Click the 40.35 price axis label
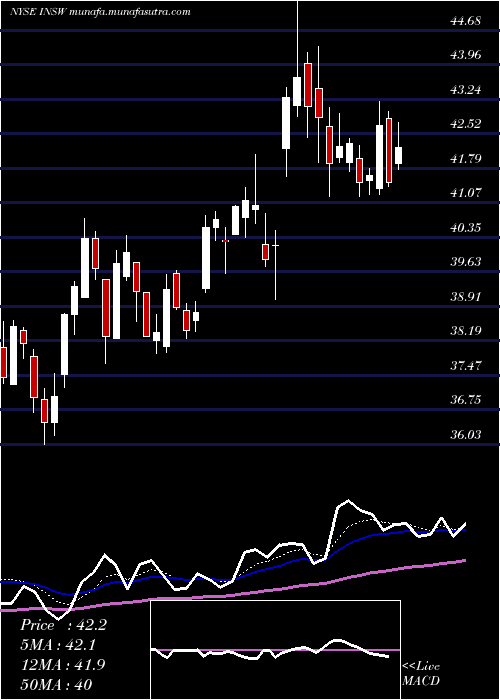This screenshot has width=500, height=700. click(465, 228)
